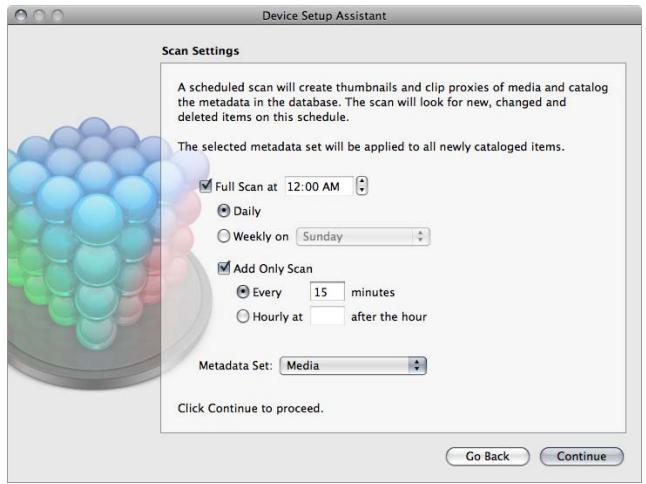Click the 15 minutes input field
The height and width of the screenshot is (484, 646).
coord(327,292)
